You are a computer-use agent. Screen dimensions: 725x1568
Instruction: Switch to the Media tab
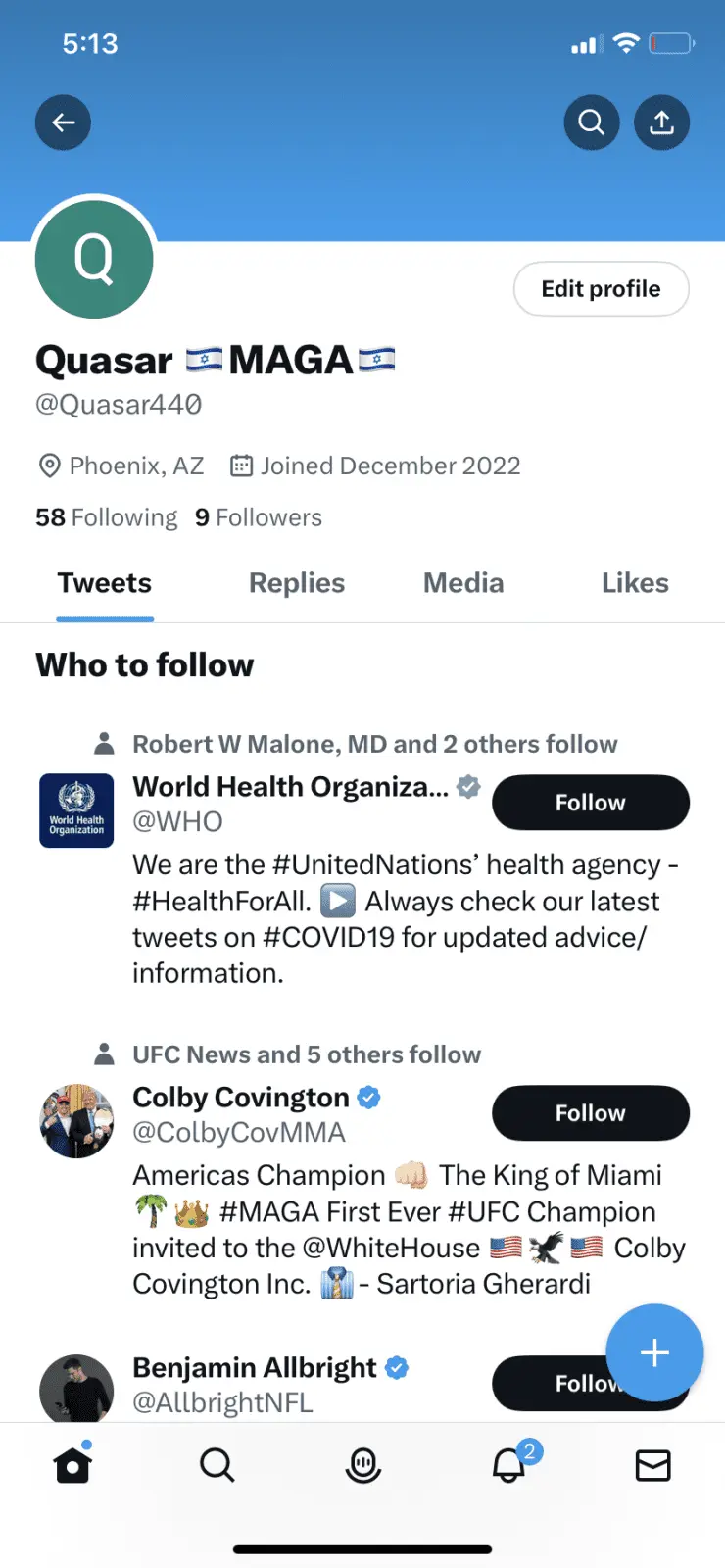pyautogui.click(x=463, y=583)
